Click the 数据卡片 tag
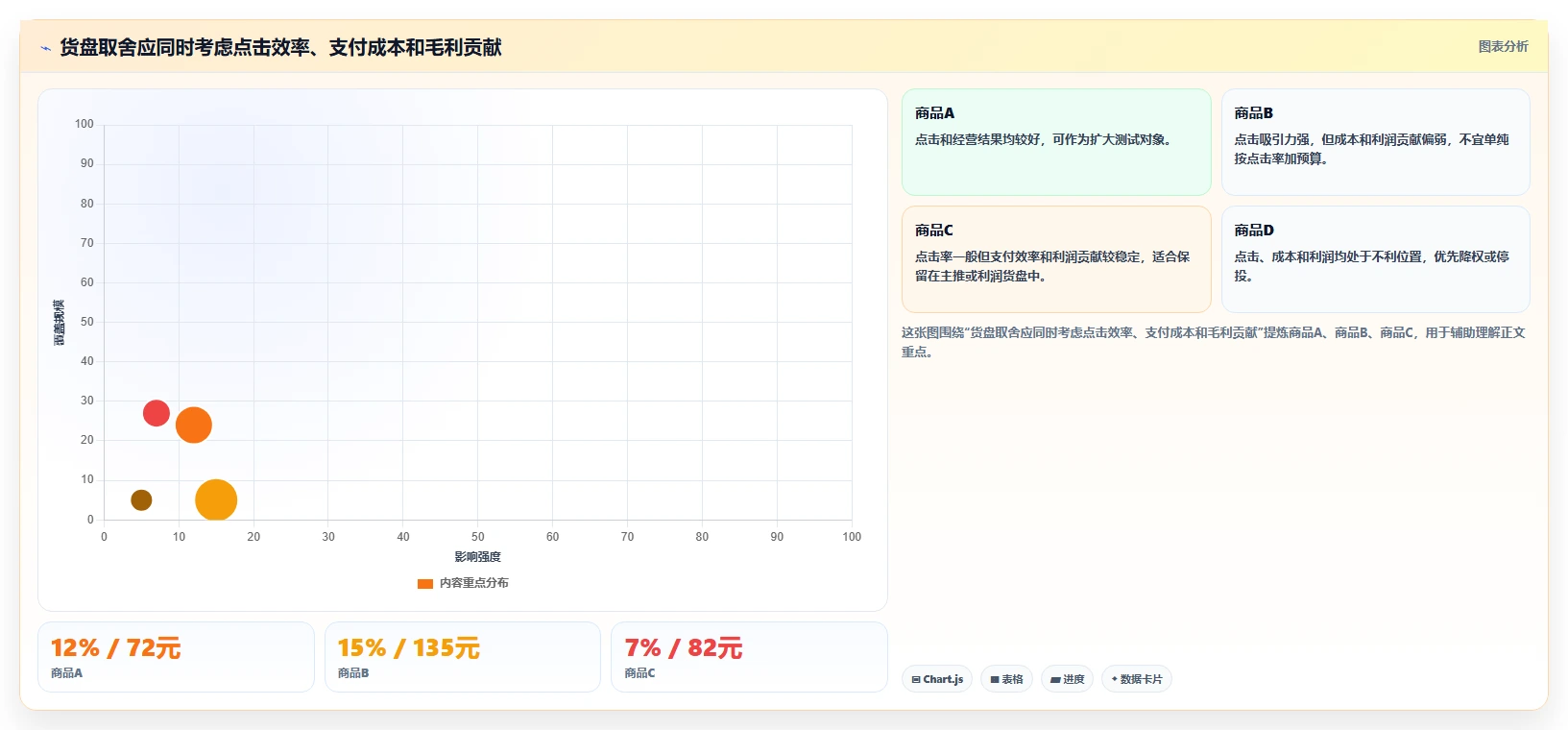The image size is (1568, 730). coord(1137,679)
